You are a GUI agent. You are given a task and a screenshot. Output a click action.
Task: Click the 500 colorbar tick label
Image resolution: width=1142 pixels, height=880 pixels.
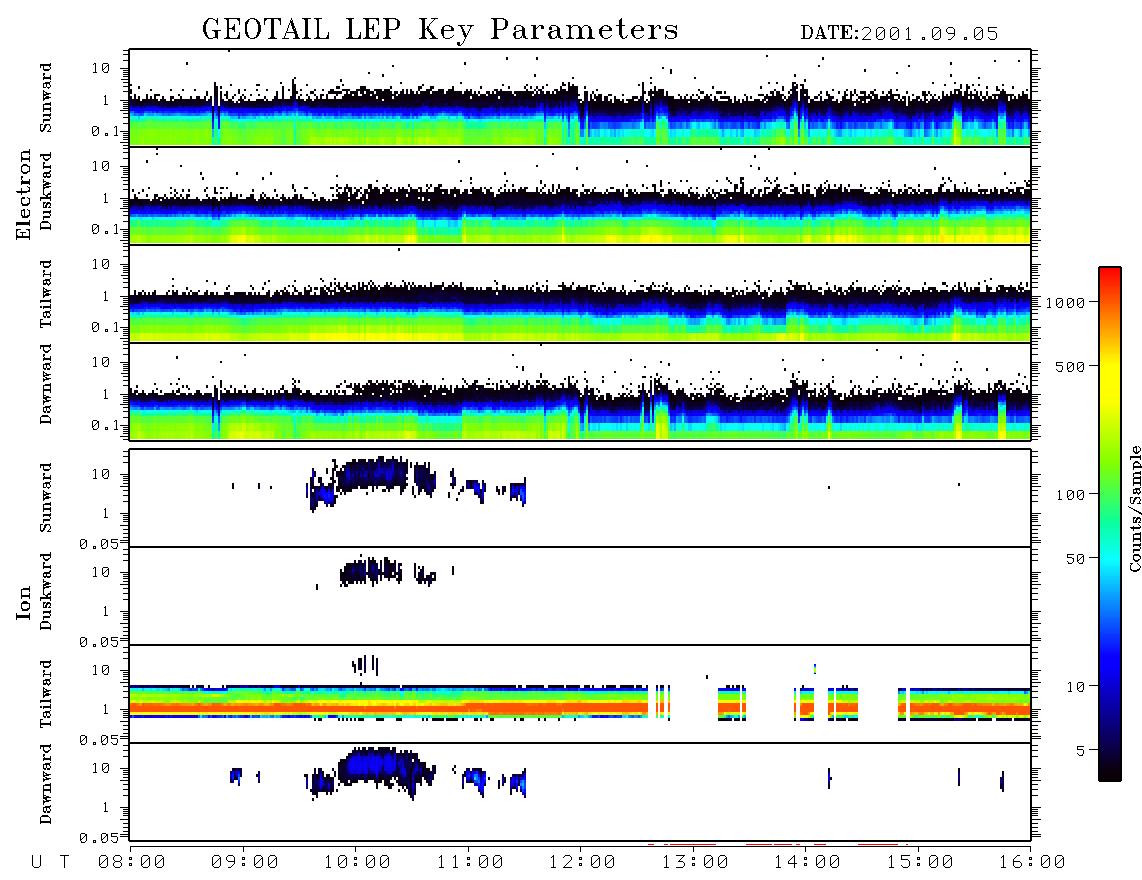click(x=1070, y=366)
